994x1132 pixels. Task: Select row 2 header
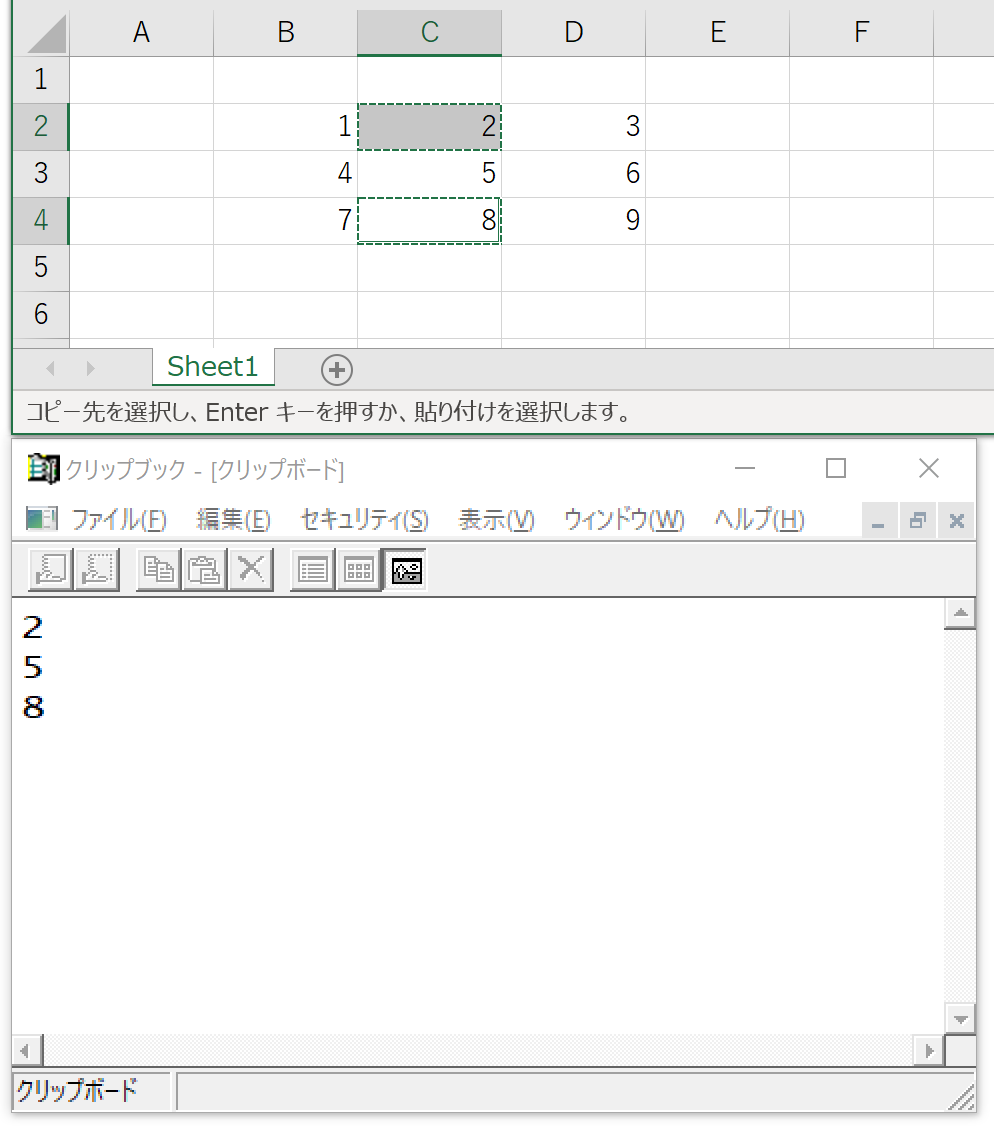tap(41, 126)
